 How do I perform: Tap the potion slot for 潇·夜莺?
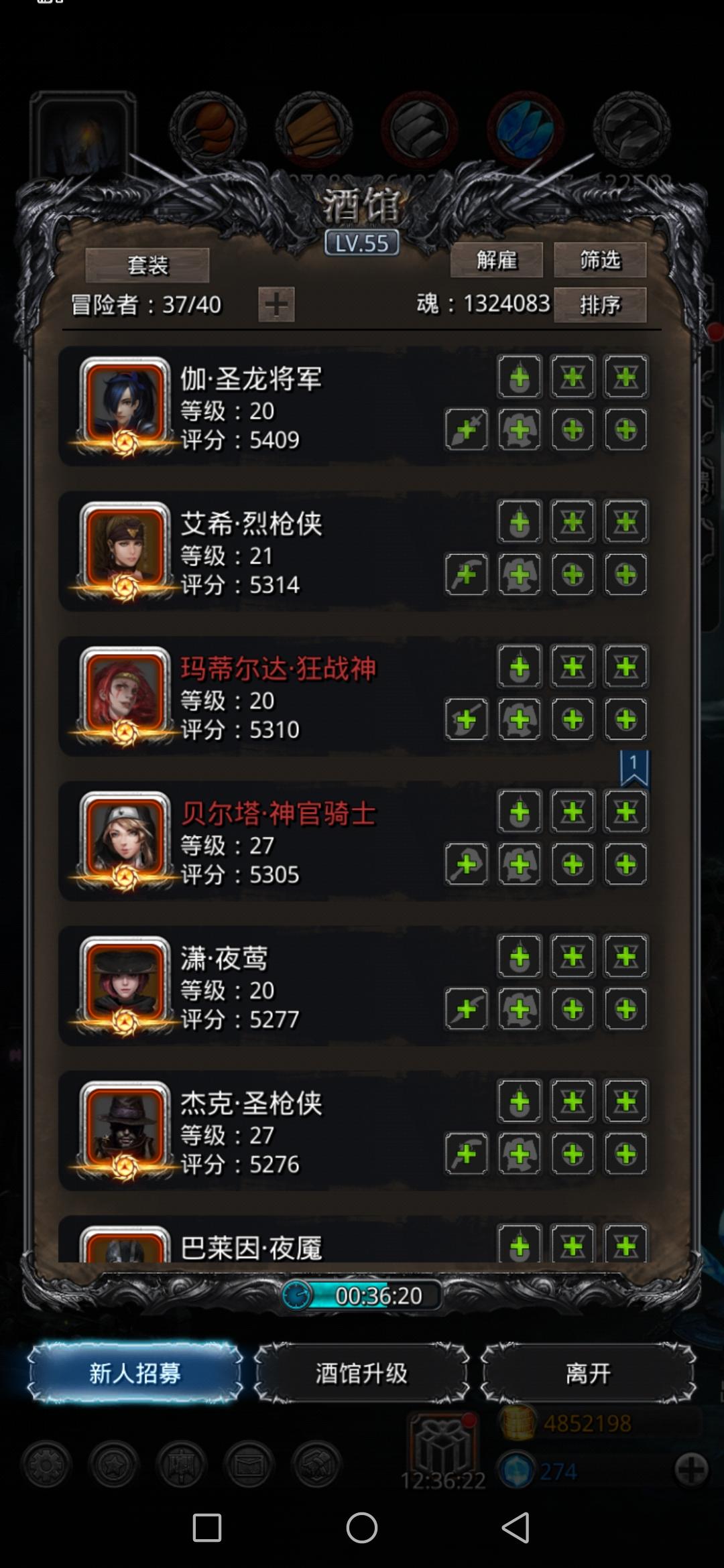click(520, 957)
